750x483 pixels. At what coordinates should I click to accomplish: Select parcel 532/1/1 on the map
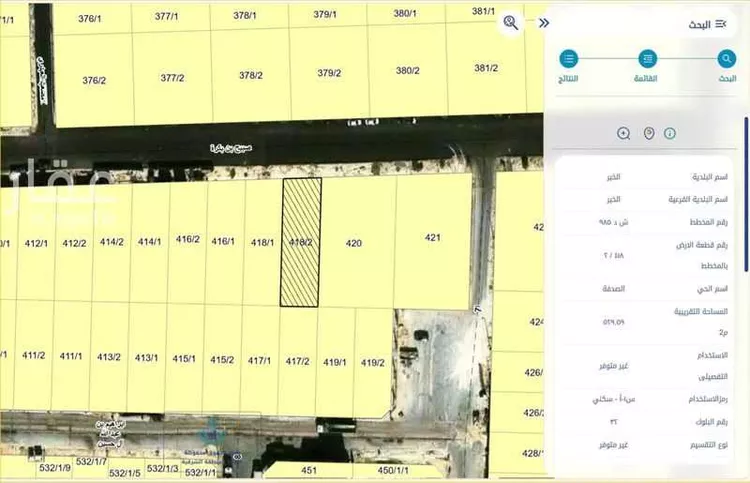[200, 472]
